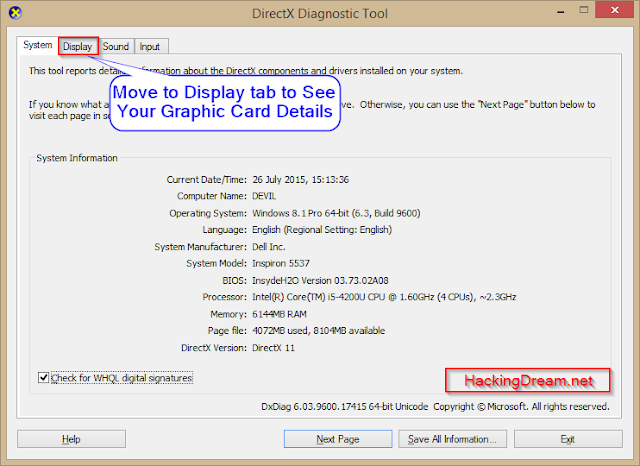Click the Exit button
This screenshot has width=640, height=466.
click(568, 439)
